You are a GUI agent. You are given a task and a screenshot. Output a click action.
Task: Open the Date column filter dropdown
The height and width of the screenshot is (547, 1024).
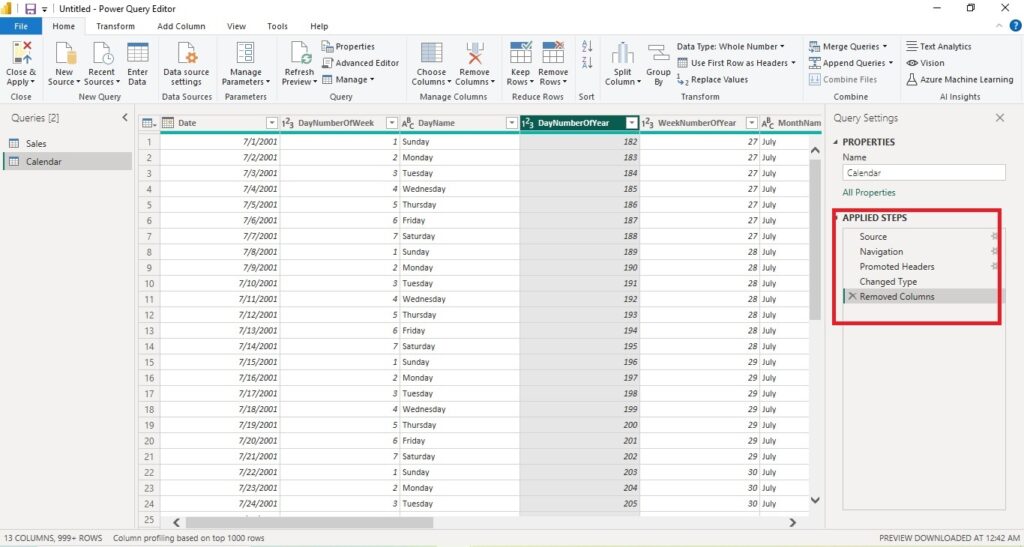tap(272, 123)
